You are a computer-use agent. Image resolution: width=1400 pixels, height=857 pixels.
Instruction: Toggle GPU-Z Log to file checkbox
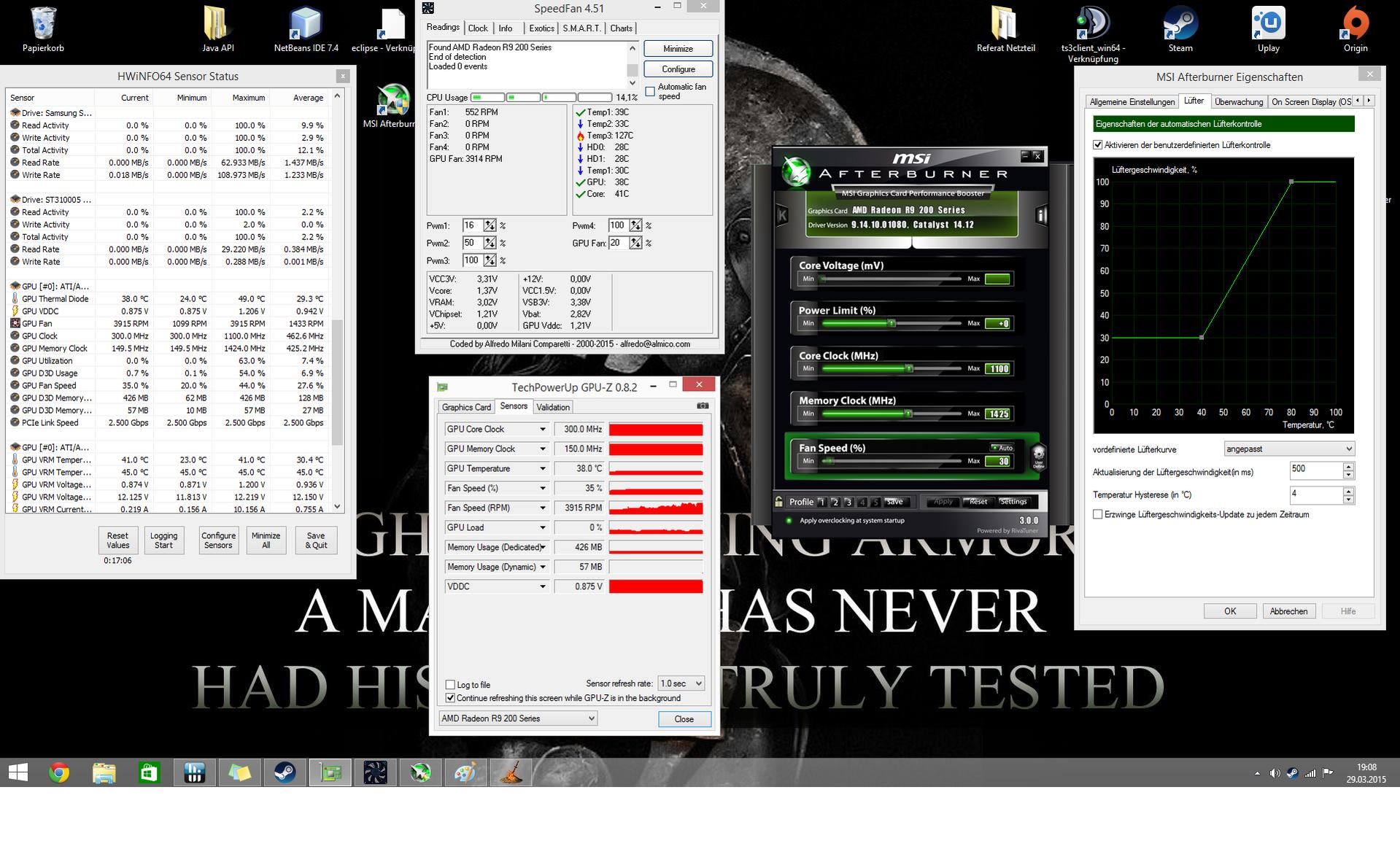(450, 685)
